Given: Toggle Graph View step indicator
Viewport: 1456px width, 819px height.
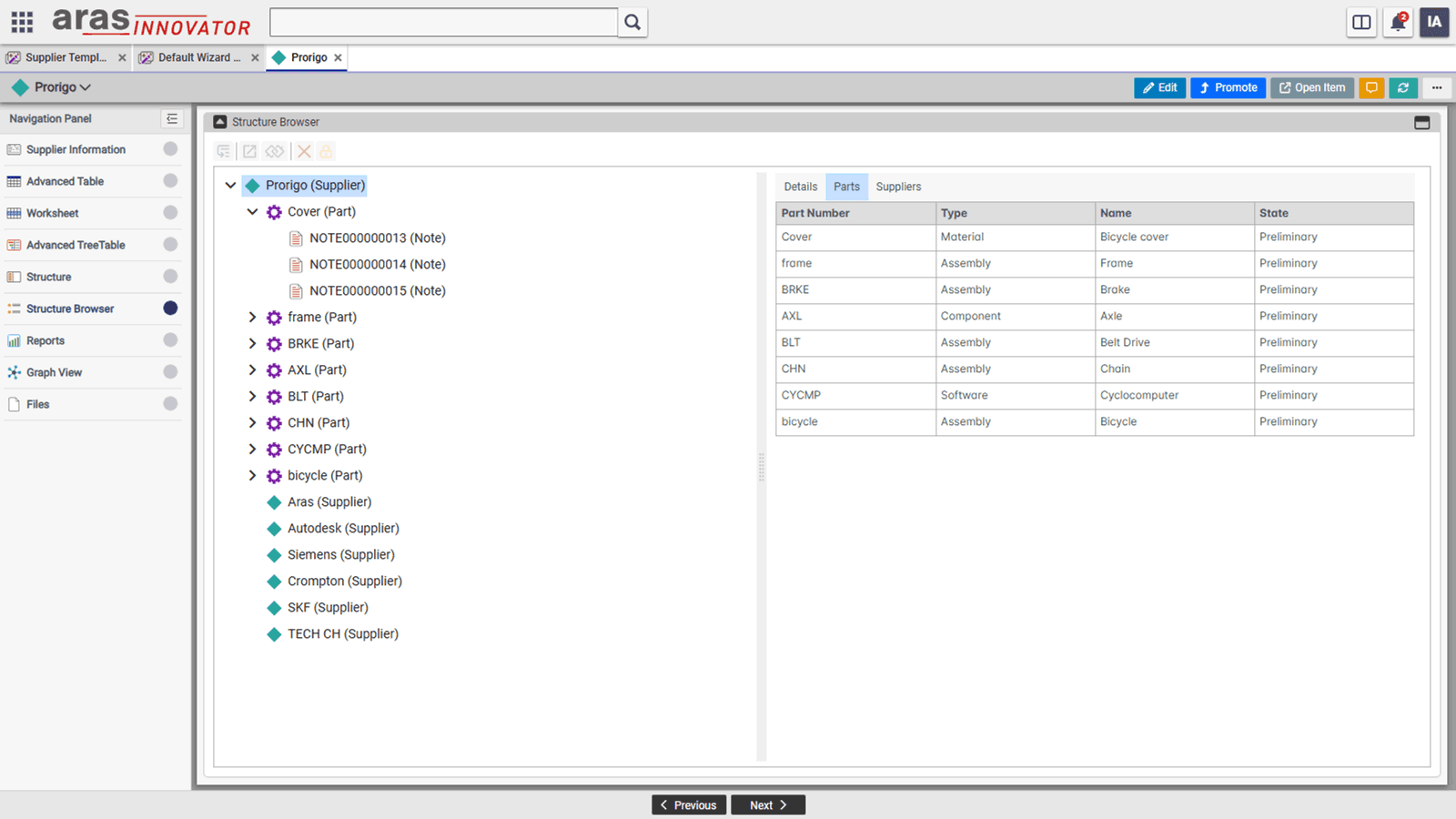Looking at the screenshot, I should coord(170,372).
